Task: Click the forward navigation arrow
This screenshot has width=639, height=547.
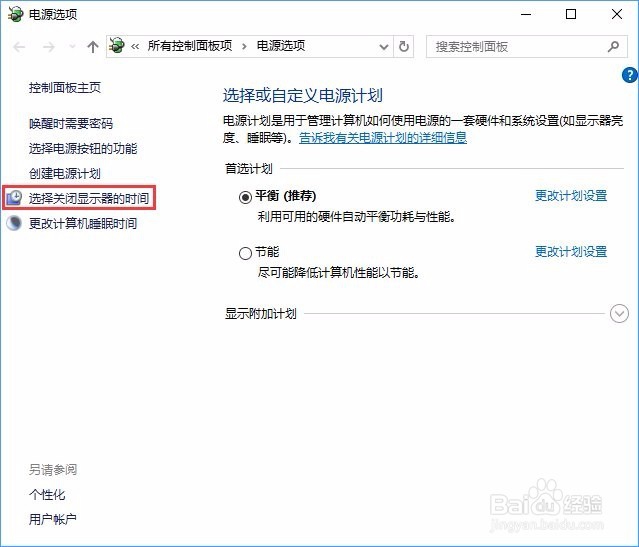Action: point(48,47)
